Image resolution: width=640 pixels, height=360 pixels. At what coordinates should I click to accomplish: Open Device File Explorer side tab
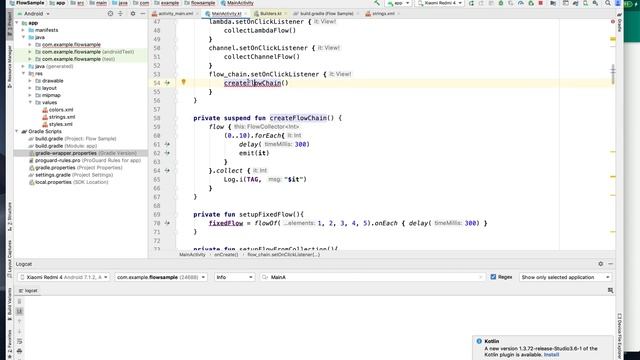[619, 336]
